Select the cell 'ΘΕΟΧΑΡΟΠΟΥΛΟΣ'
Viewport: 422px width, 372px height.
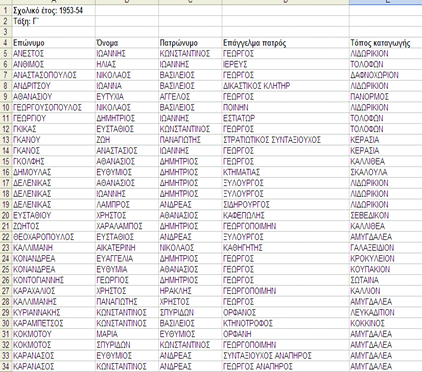coord(53,237)
